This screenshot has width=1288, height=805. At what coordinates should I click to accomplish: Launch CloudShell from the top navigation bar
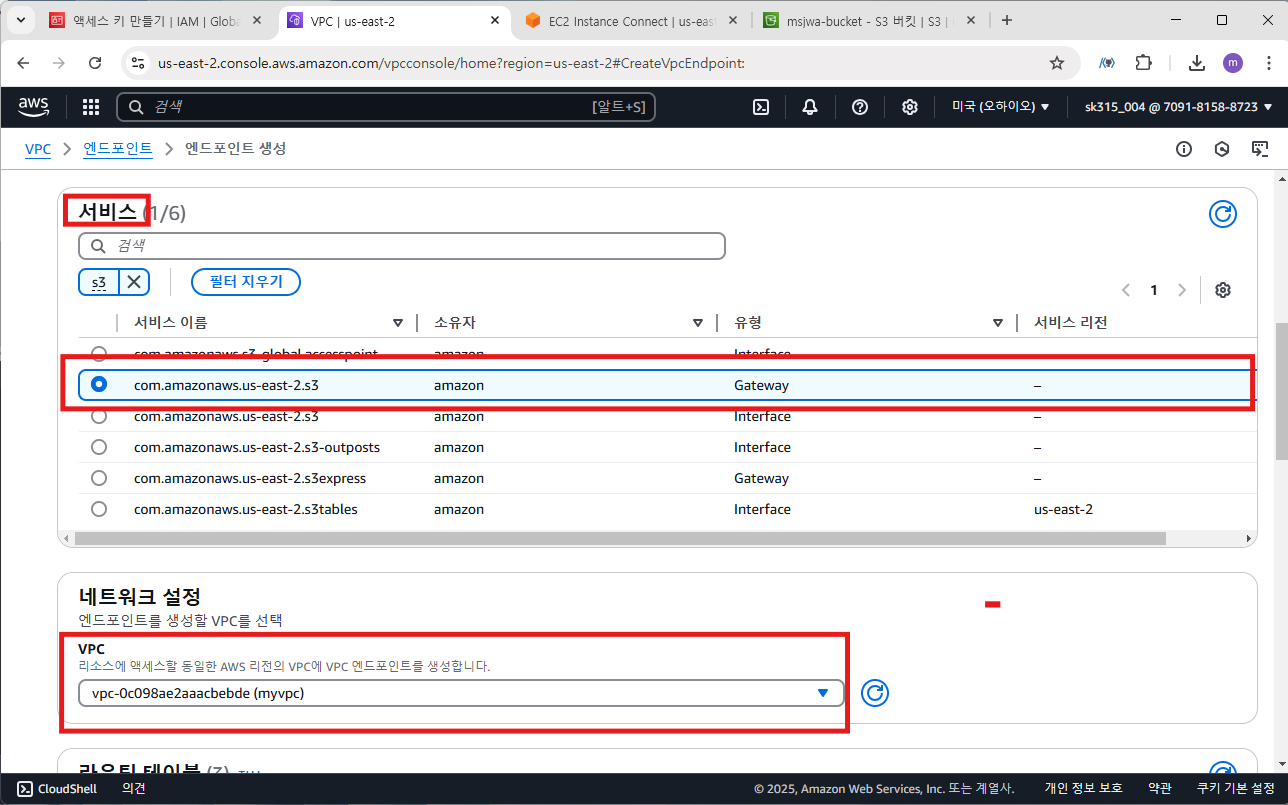coord(761,107)
